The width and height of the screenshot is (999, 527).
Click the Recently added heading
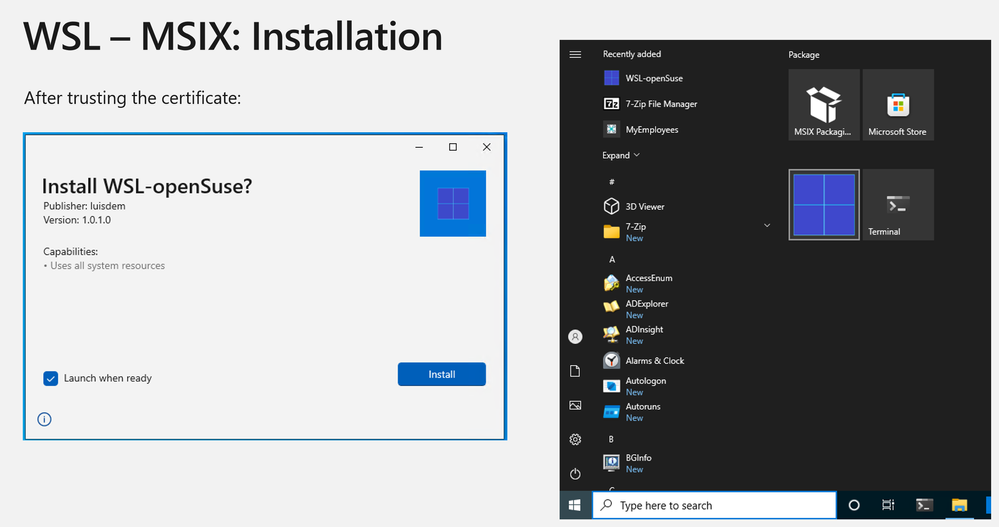tap(632, 54)
